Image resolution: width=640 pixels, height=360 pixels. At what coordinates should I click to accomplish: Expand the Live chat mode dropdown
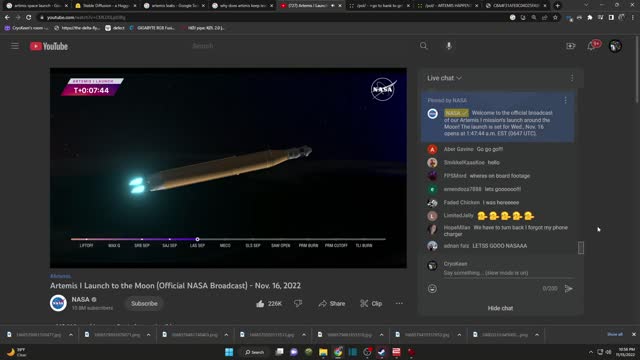point(444,78)
